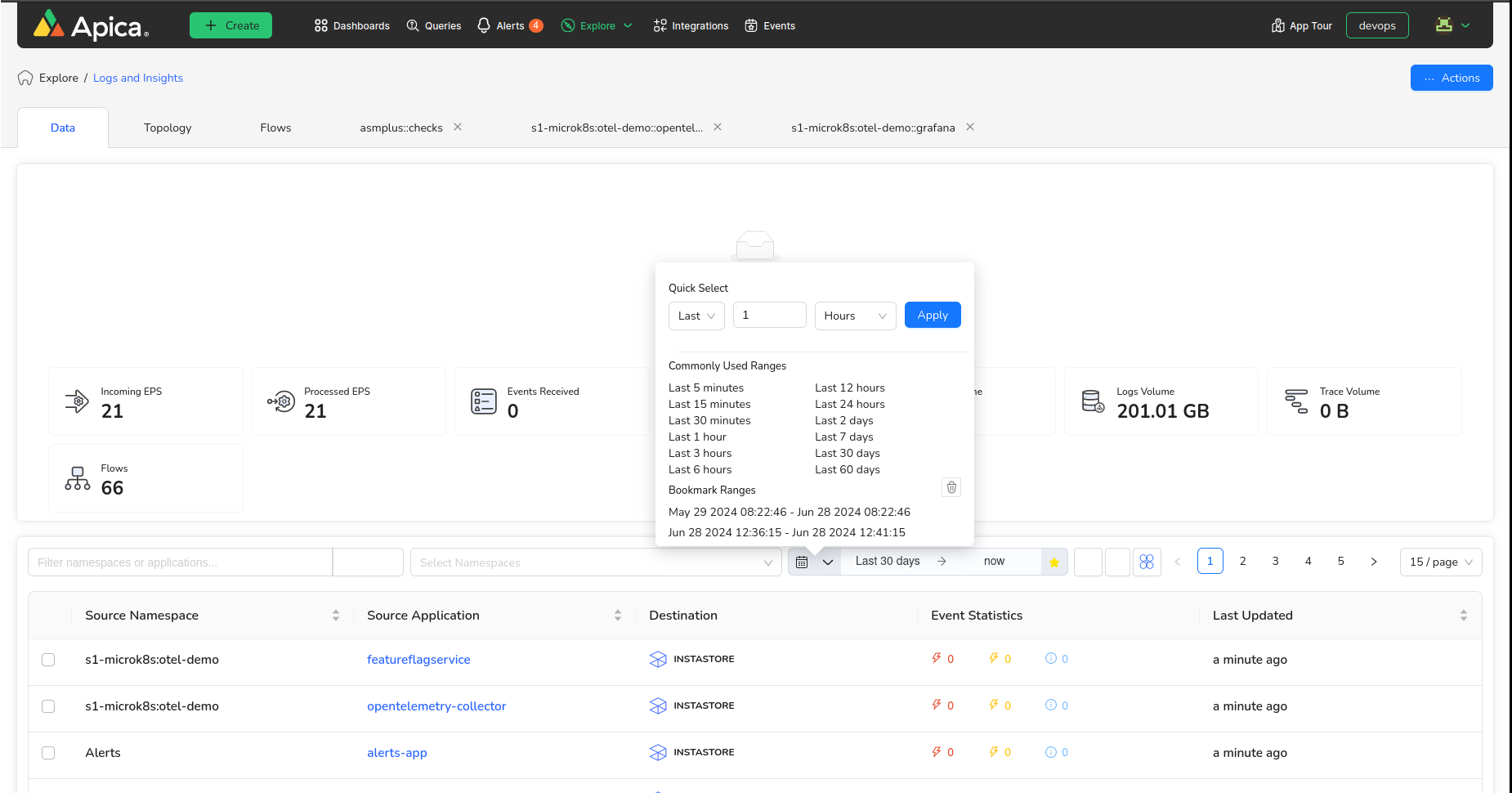The width and height of the screenshot is (1512, 793).
Task: Open the calendar date picker icon
Action: (x=802, y=562)
